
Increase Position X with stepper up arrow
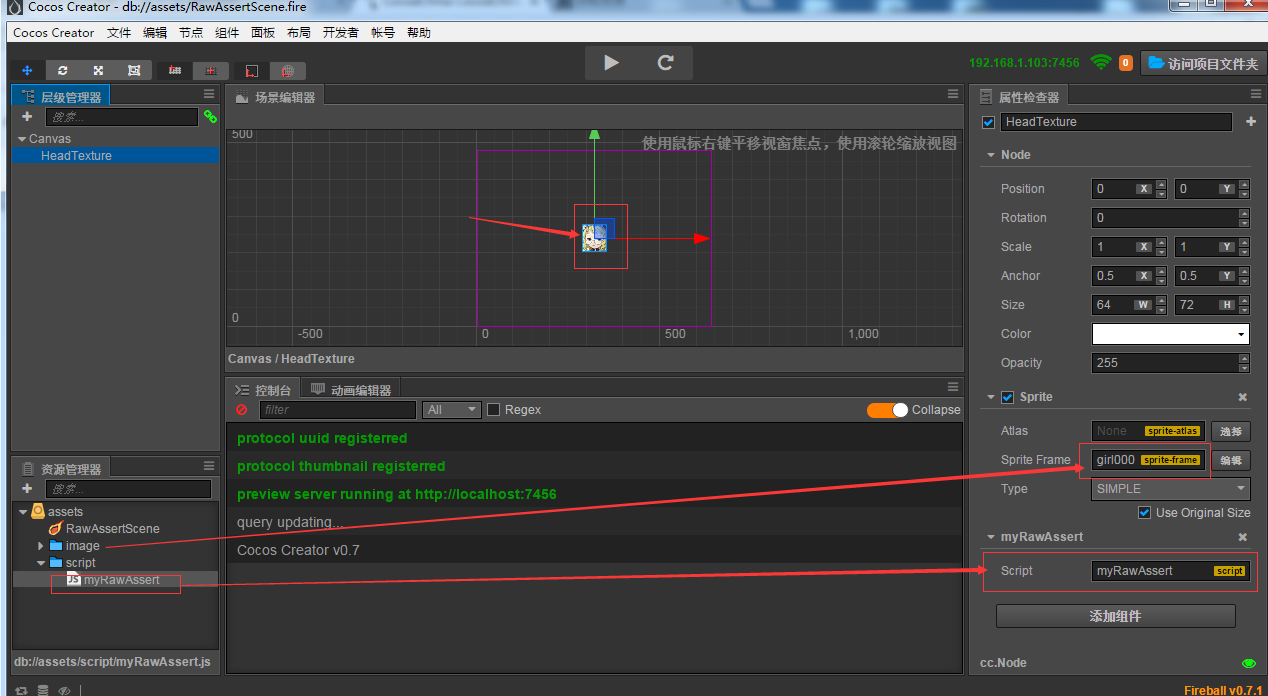click(x=1161, y=184)
